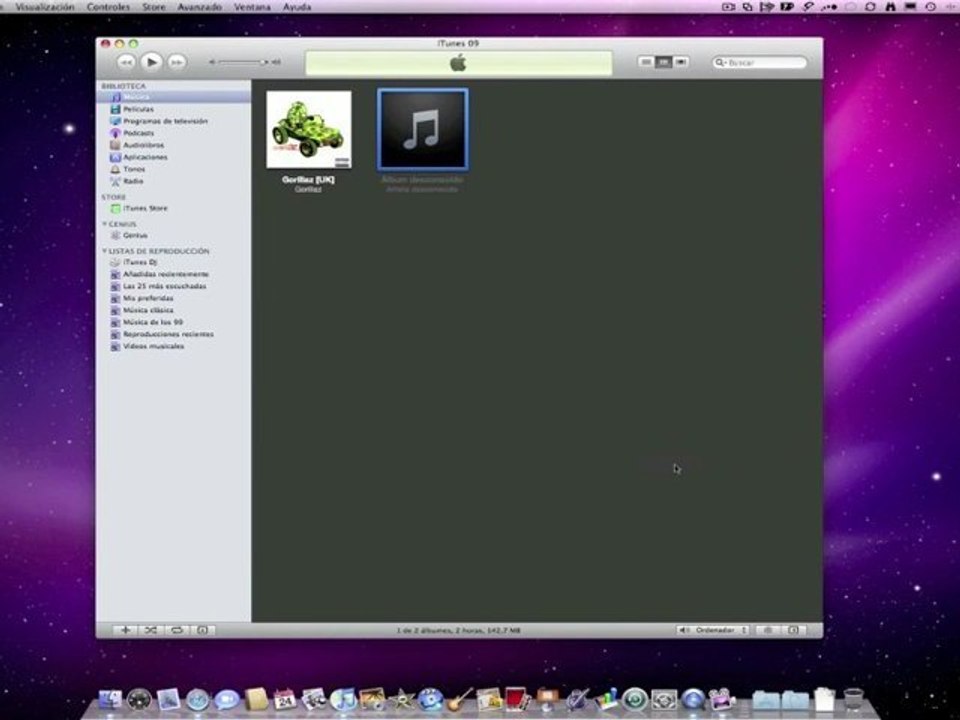Open GarageBand guitar icon in Dock

(x=460, y=699)
